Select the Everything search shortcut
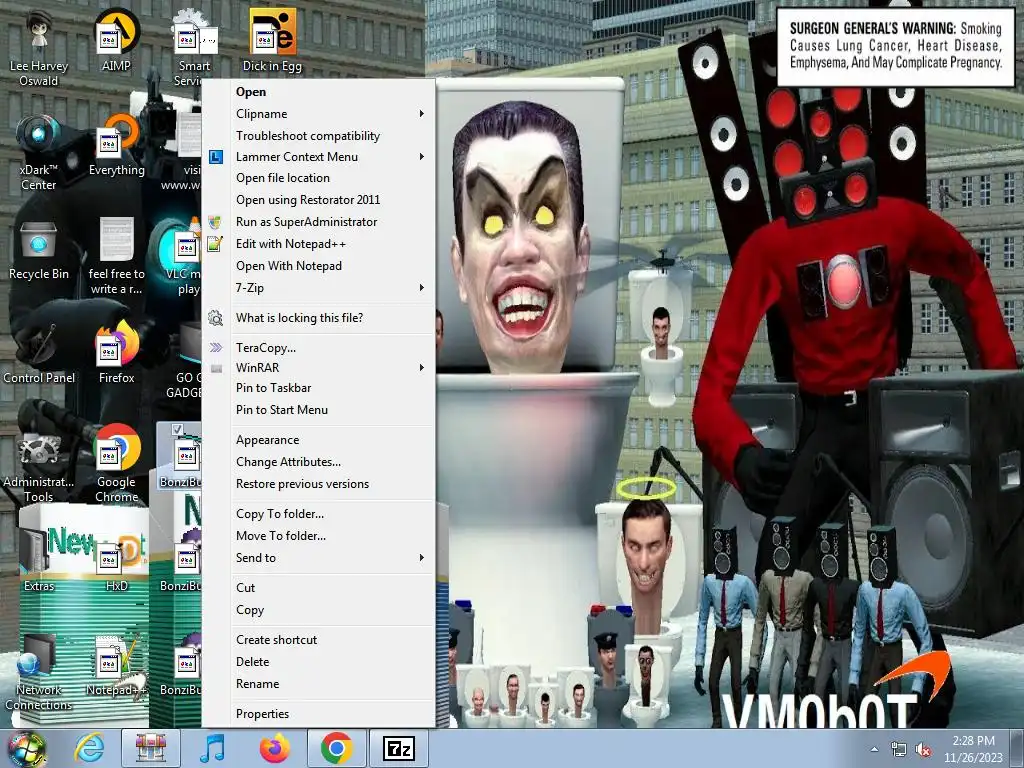Screen dimensions: 1024x768 (x=116, y=145)
